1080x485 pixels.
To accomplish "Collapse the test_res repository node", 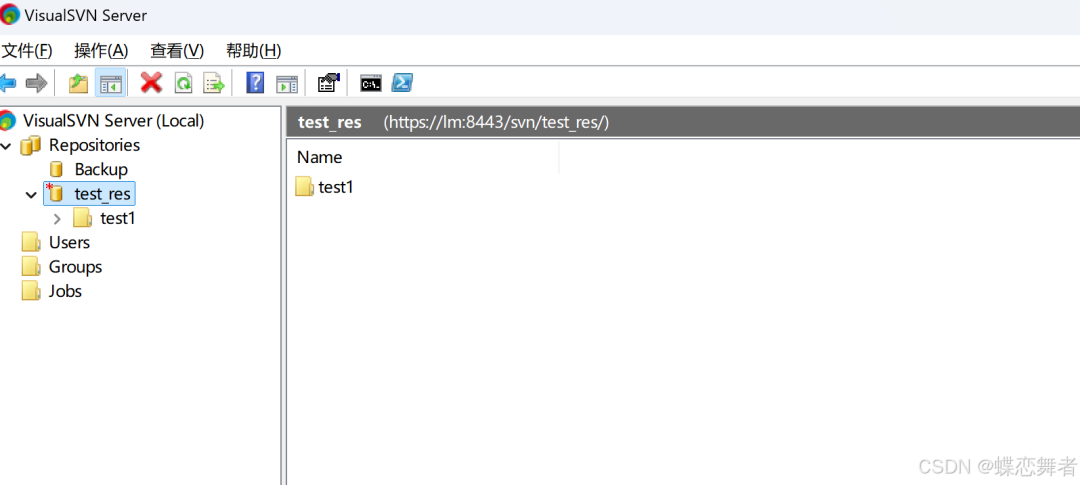I will pyautogui.click(x=31, y=195).
